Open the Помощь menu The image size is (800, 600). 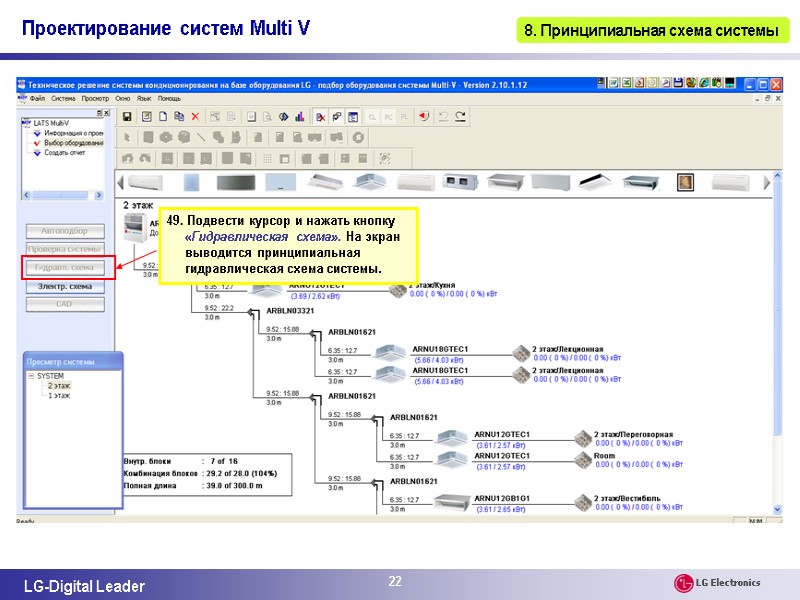pyautogui.click(x=169, y=98)
